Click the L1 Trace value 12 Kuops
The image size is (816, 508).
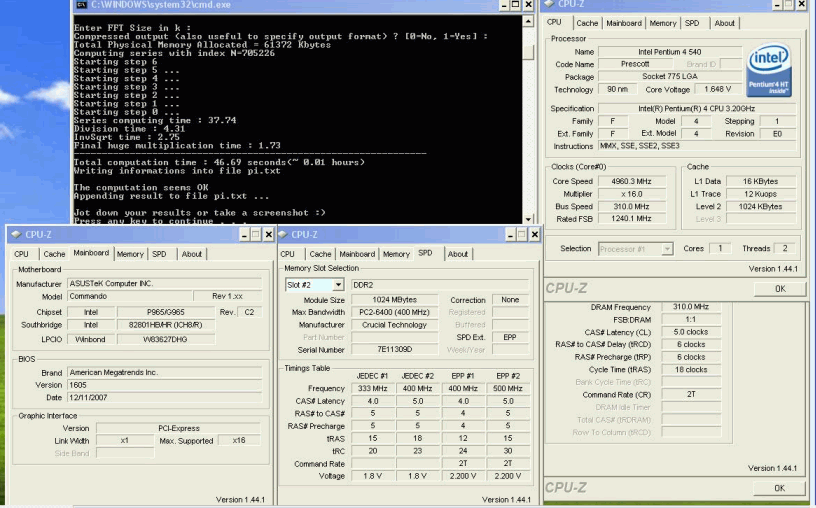[760, 194]
